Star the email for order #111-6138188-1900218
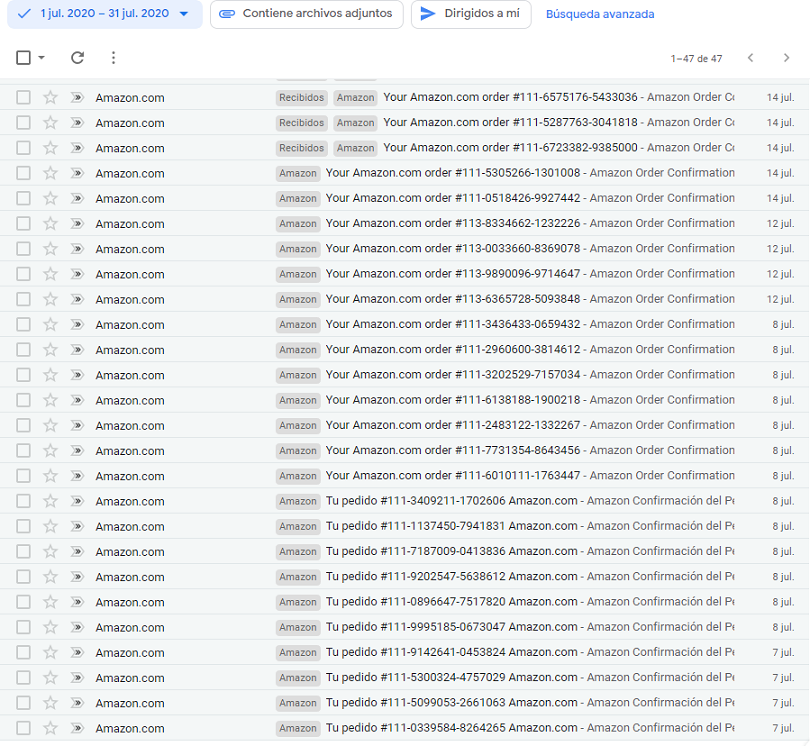Viewport: 810px width, 746px height. click(50, 400)
